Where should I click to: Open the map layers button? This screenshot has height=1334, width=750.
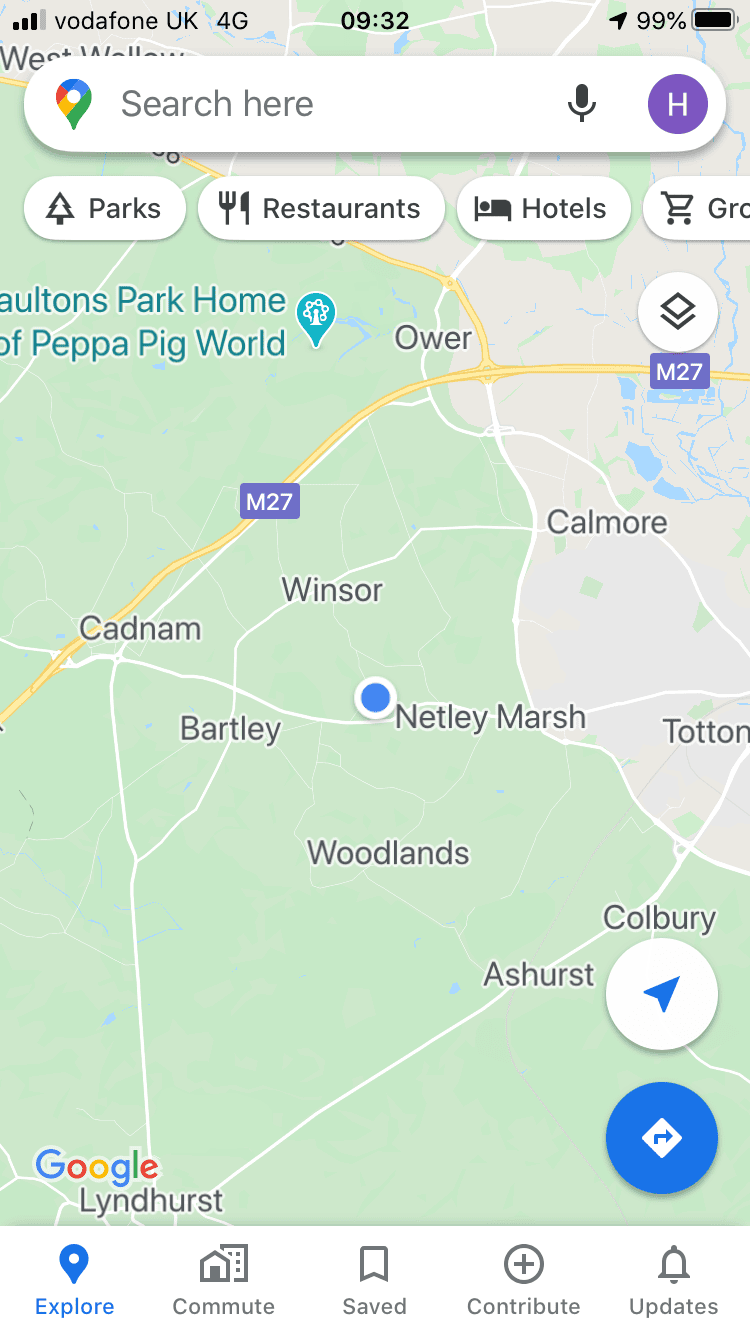click(678, 313)
